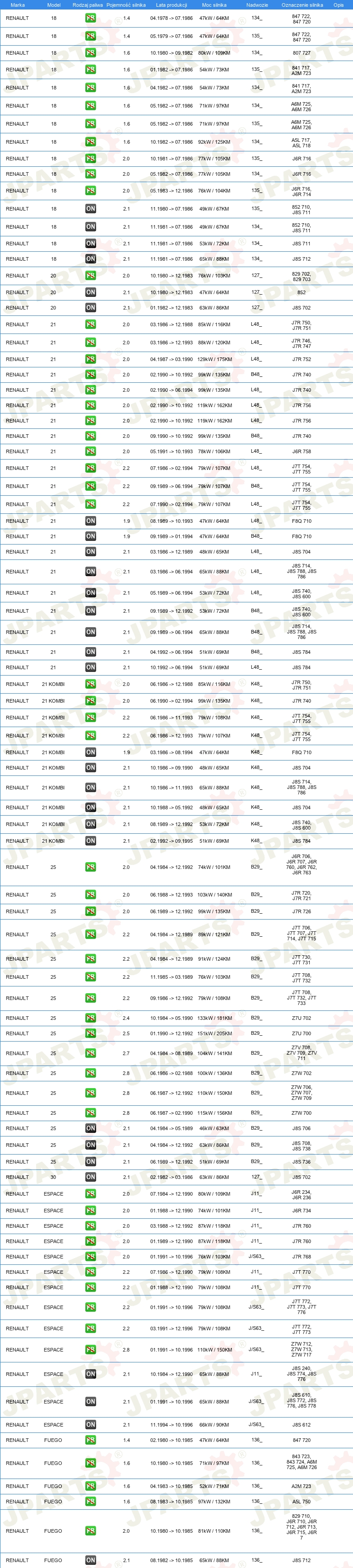The height and width of the screenshot is (1568, 353).
Task: Click petrol icon in the Z7W 702 row
Action: tap(91, 1073)
